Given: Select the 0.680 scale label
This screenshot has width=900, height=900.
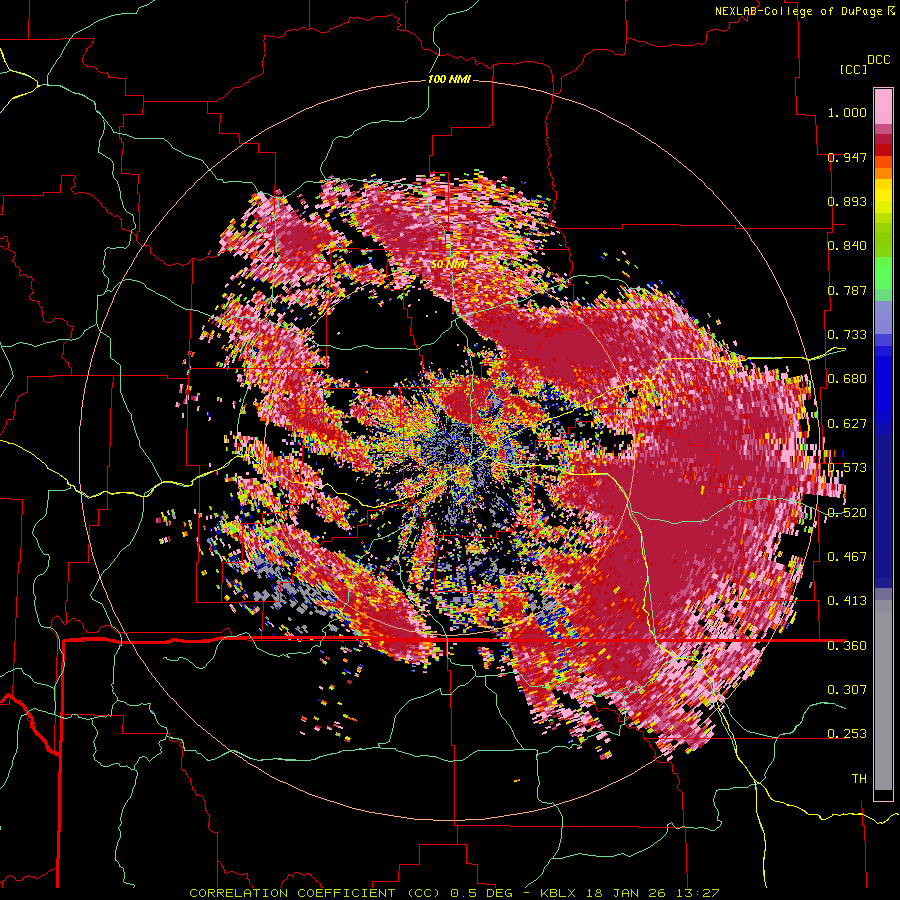Looking at the screenshot, I should tap(847, 379).
